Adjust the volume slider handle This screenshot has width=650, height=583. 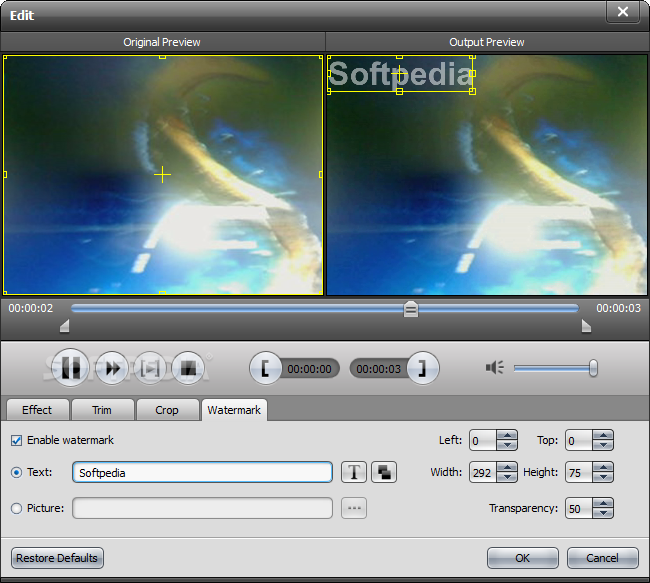593,368
